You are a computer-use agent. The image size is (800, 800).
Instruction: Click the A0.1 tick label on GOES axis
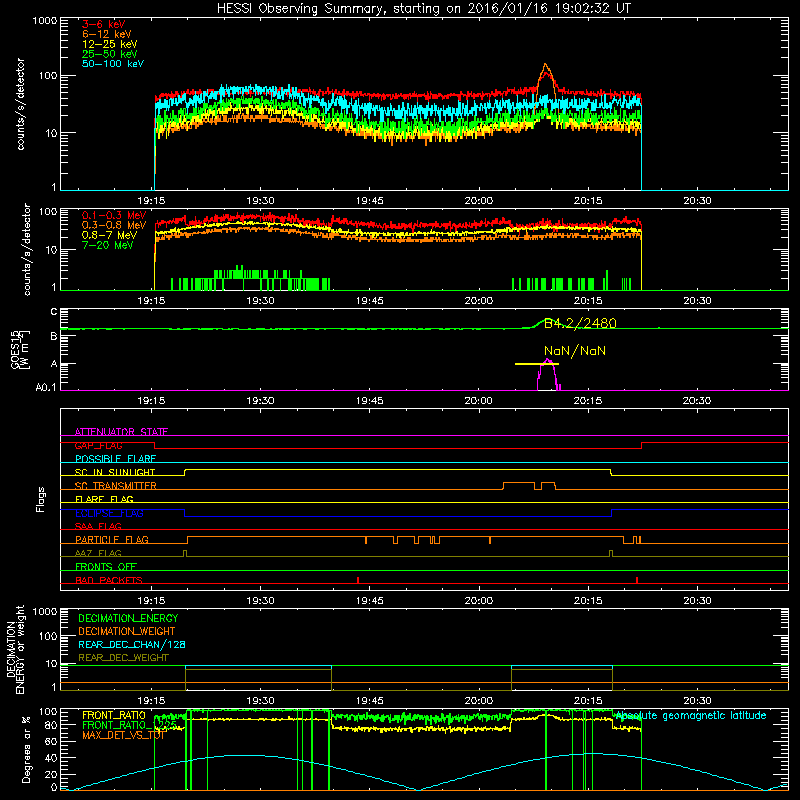46,388
